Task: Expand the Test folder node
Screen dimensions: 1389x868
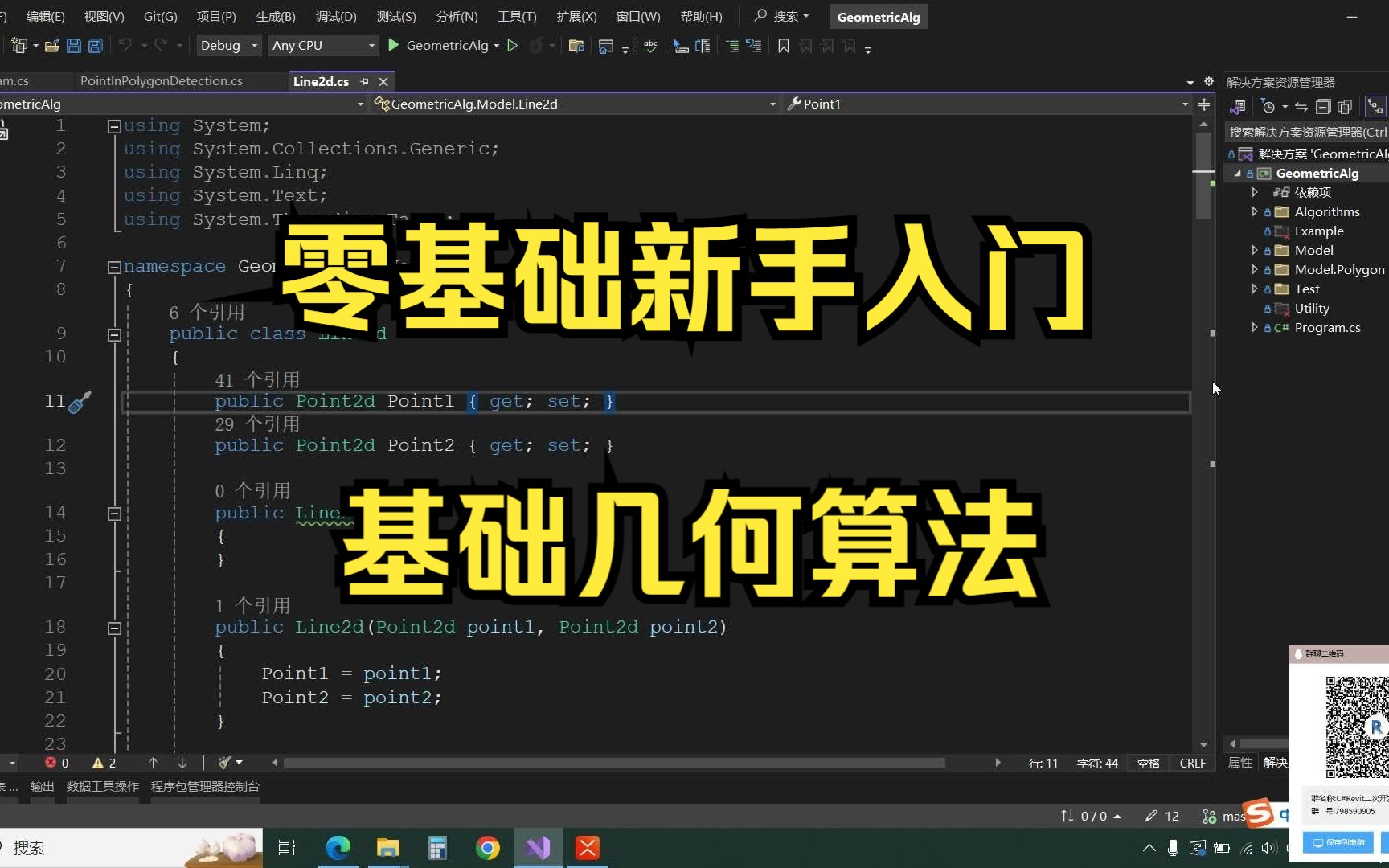Action: (1255, 289)
